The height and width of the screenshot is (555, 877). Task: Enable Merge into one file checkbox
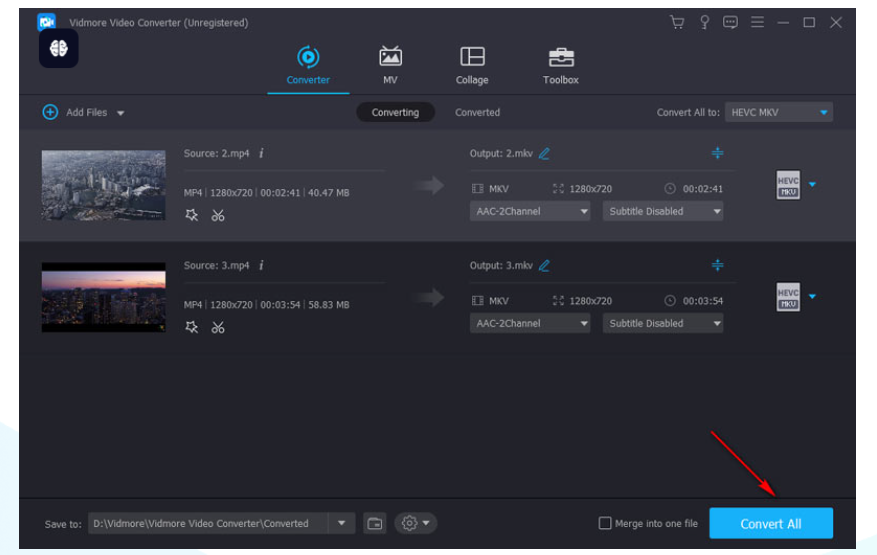coord(605,523)
